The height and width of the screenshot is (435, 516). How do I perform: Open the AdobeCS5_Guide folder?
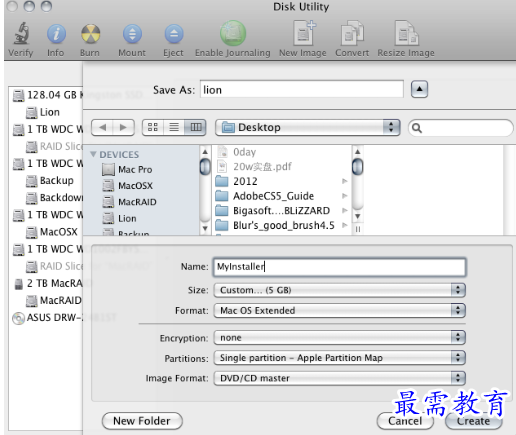pos(265,196)
